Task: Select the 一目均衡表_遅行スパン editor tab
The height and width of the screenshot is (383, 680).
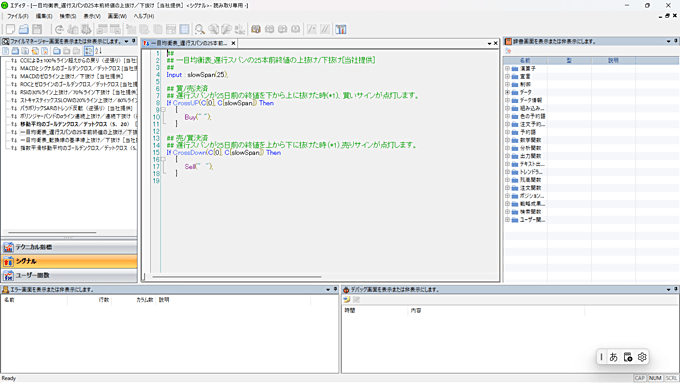Action: 189,43
